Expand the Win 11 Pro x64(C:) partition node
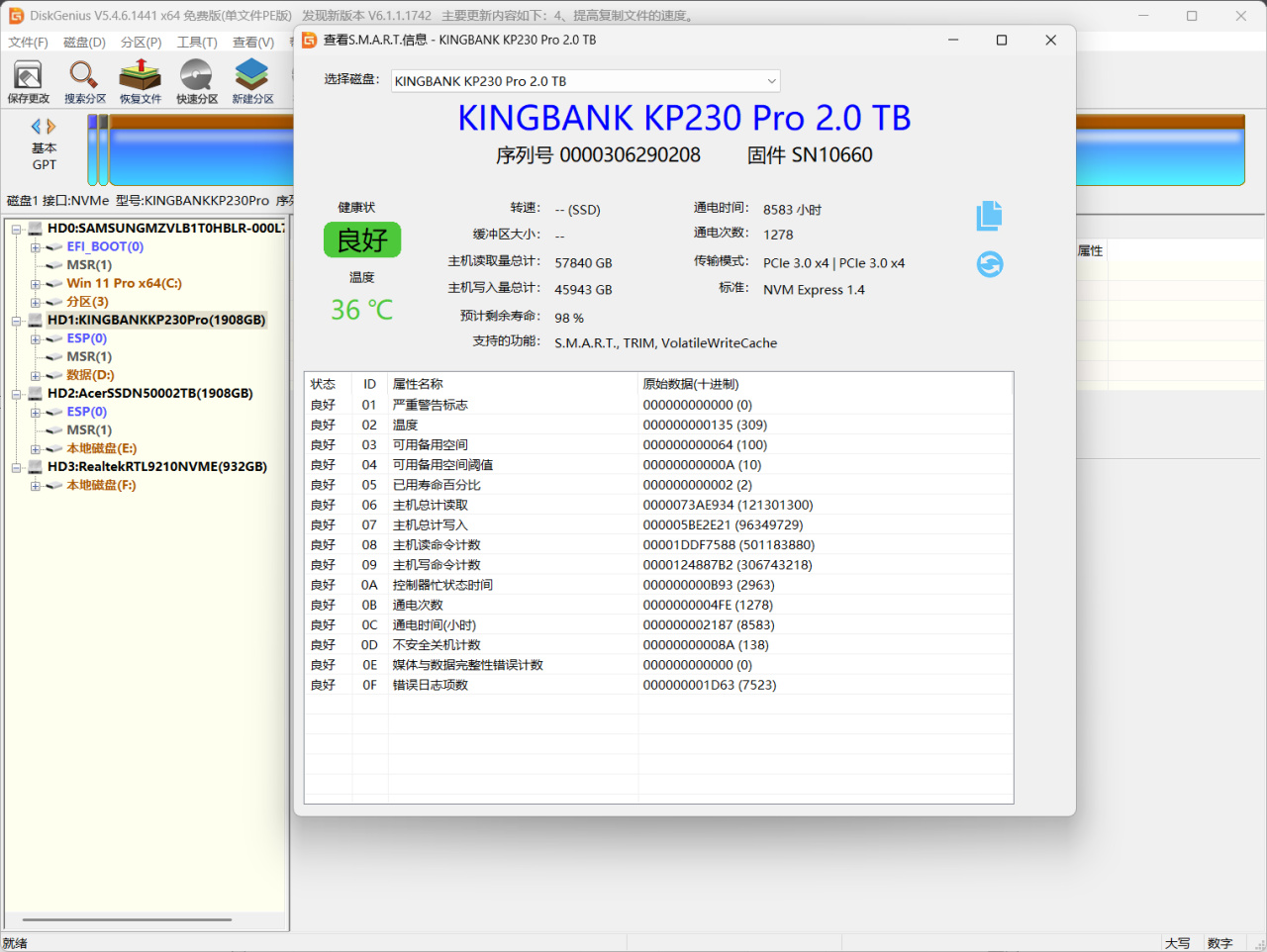Screen dimensions: 1267x952 [x=36, y=284]
